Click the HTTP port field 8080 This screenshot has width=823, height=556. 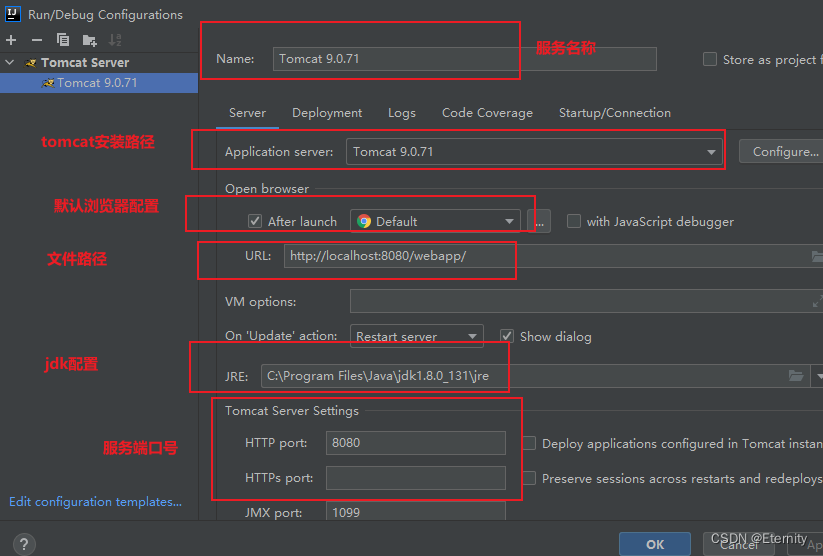(x=416, y=443)
